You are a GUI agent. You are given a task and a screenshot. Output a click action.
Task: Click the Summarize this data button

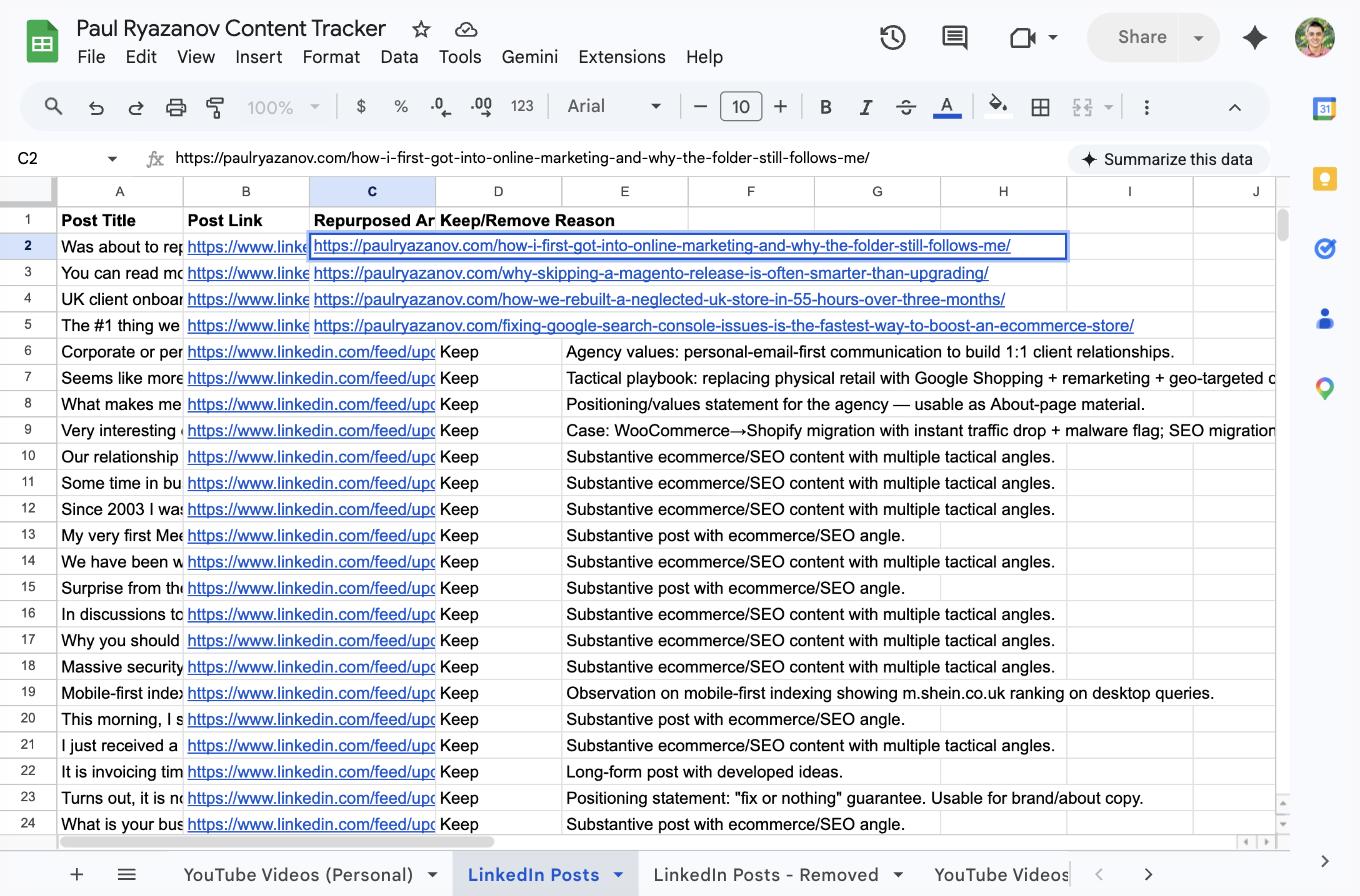(1168, 158)
